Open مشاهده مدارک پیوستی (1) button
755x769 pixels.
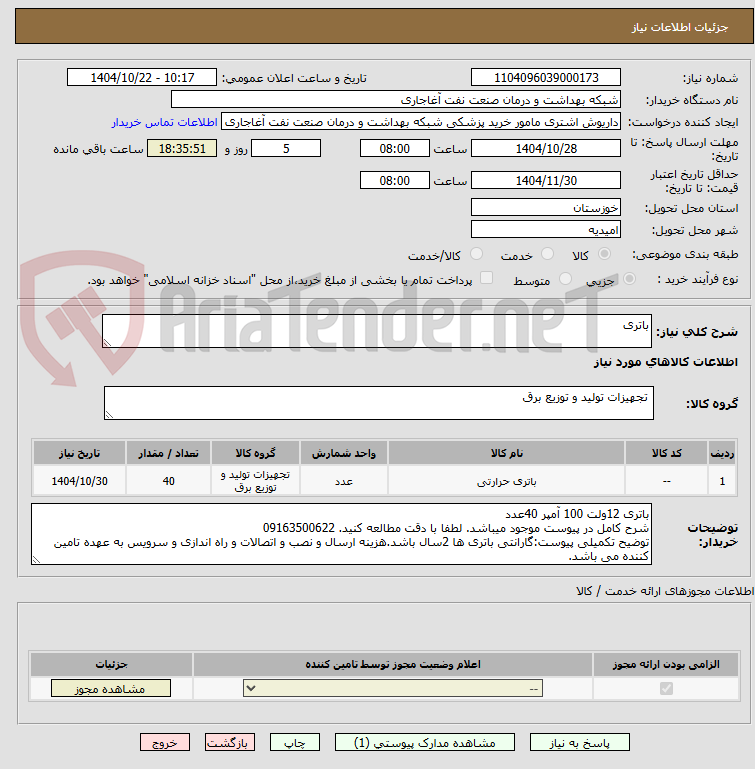point(425,743)
